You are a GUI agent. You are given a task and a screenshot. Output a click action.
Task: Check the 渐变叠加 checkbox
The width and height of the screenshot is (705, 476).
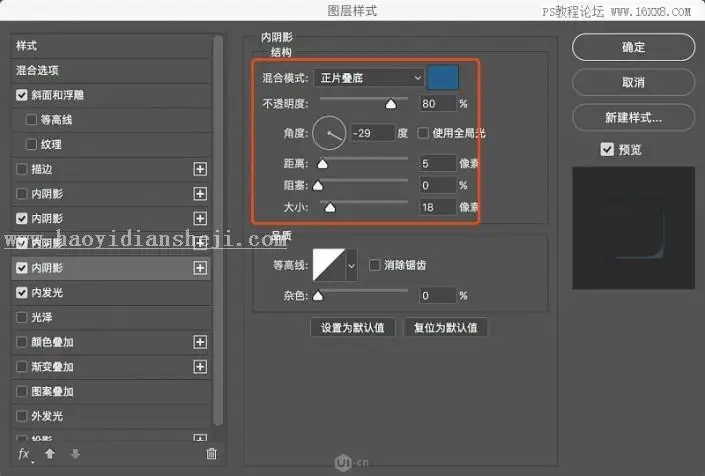pos(21,367)
